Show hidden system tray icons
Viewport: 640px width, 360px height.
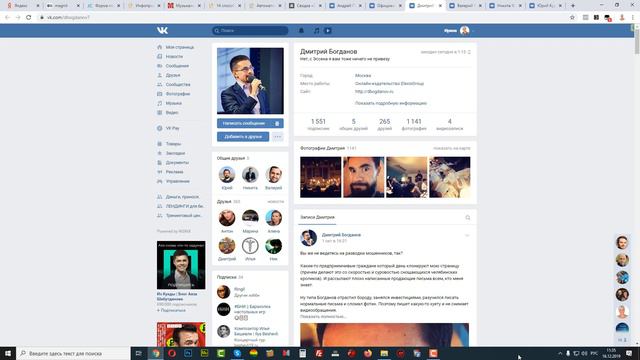click(x=560, y=353)
